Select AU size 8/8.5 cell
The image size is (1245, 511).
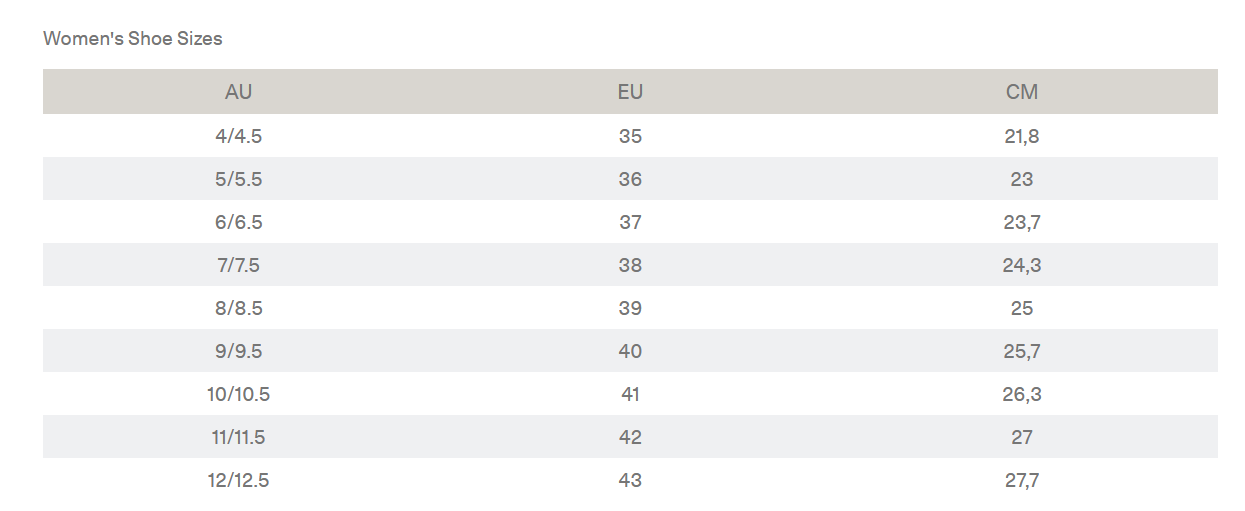(x=239, y=308)
